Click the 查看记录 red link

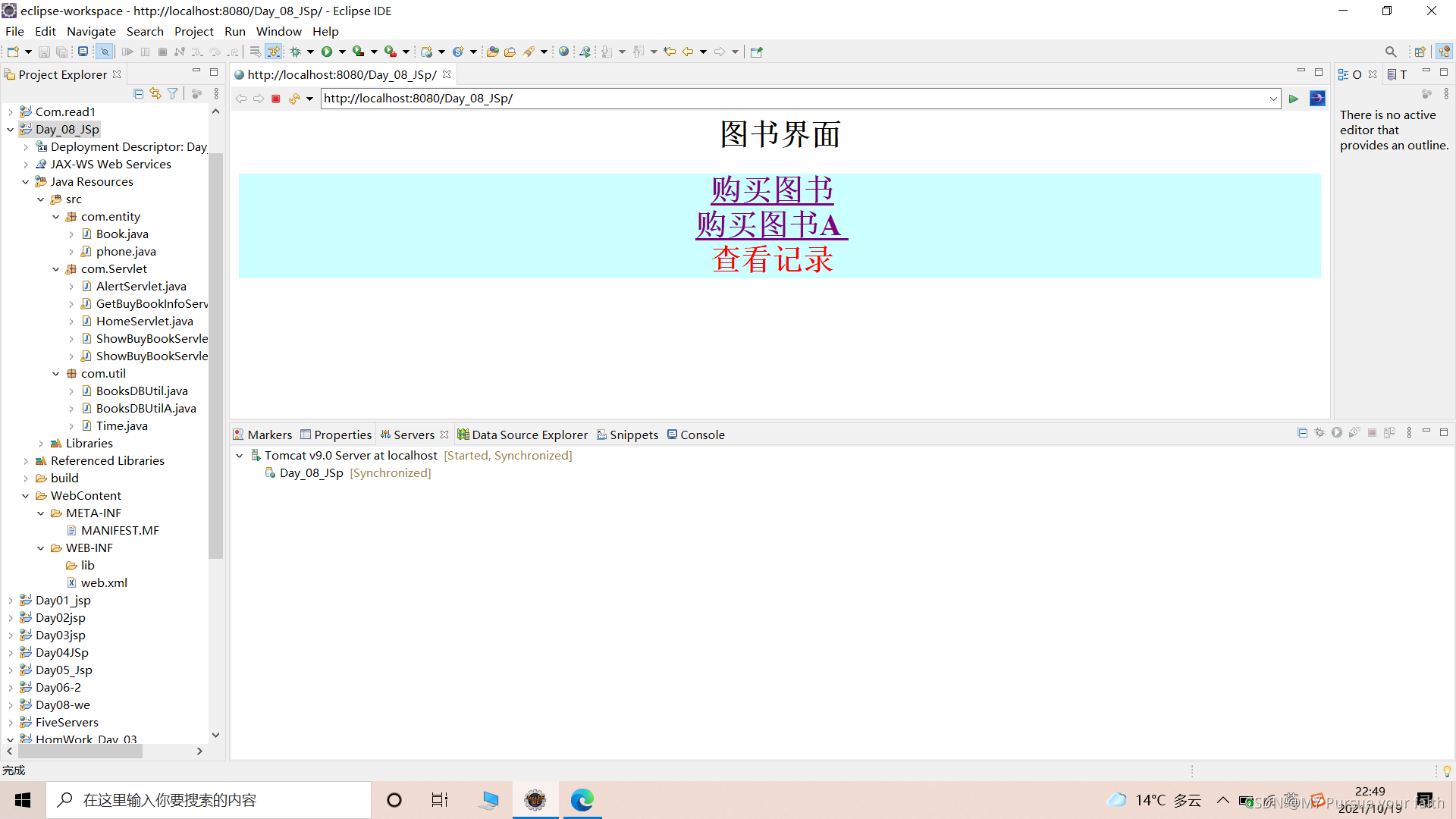point(772,260)
